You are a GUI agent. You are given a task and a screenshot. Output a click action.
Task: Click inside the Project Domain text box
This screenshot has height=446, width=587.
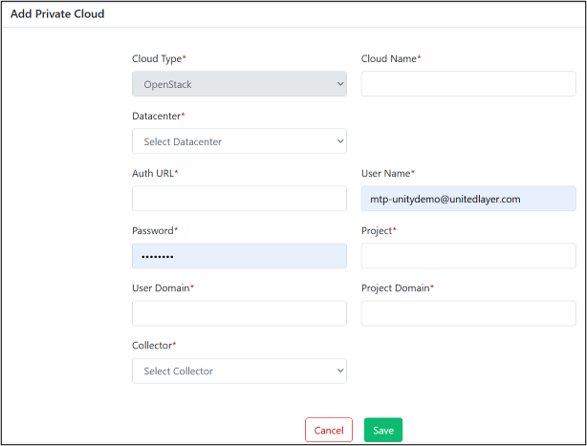(x=468, y=313)
